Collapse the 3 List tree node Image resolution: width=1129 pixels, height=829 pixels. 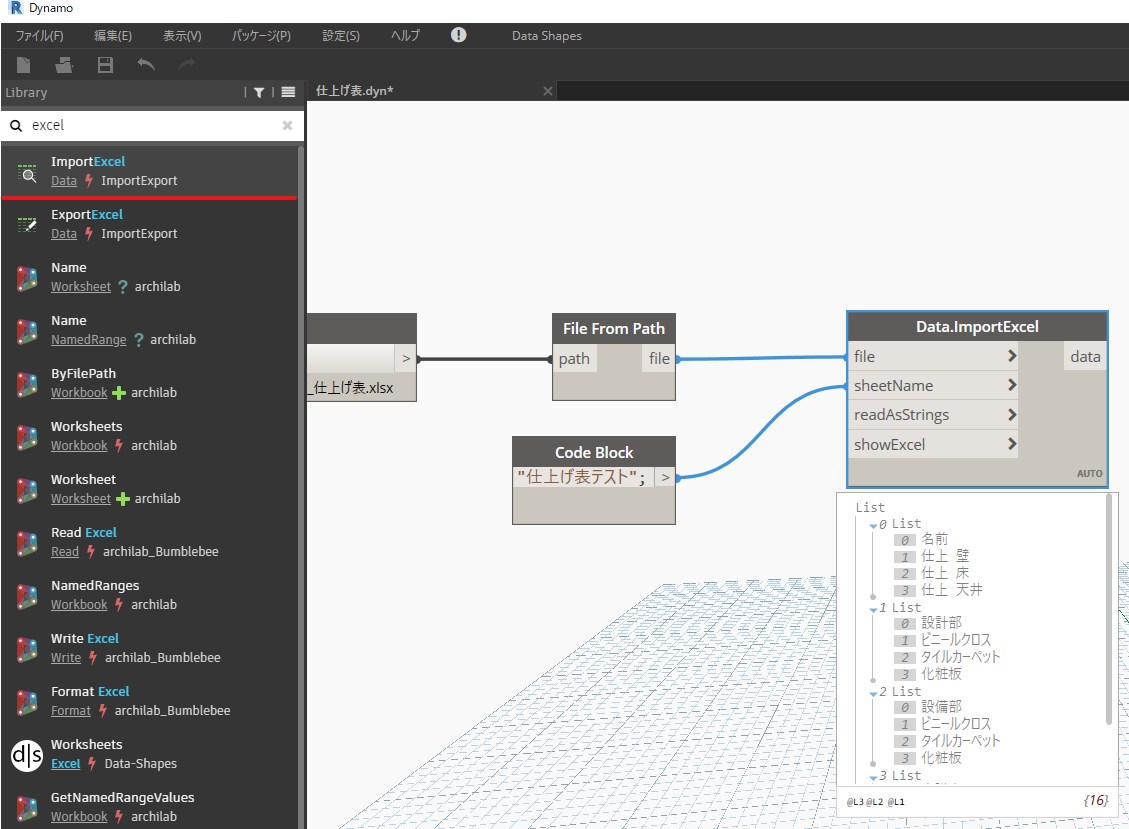tap(873, 777)
